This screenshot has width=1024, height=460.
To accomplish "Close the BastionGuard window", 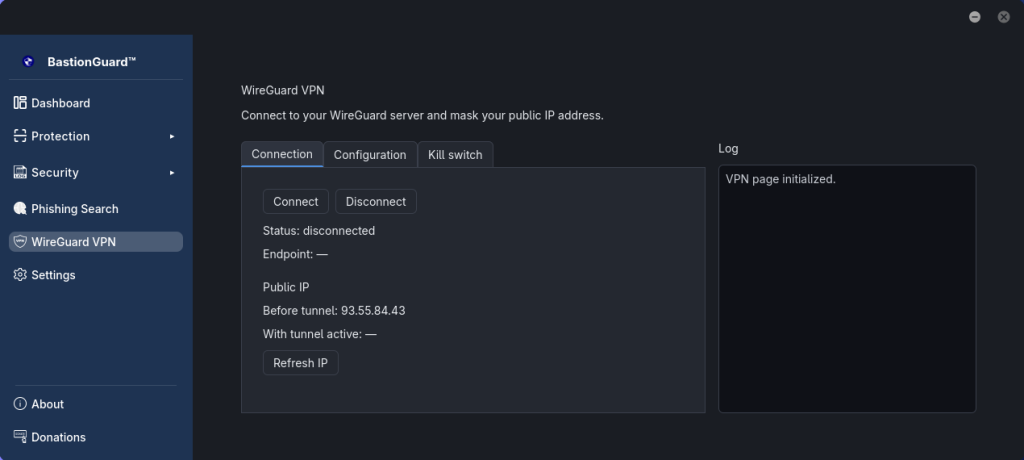I will point(1004,17).
